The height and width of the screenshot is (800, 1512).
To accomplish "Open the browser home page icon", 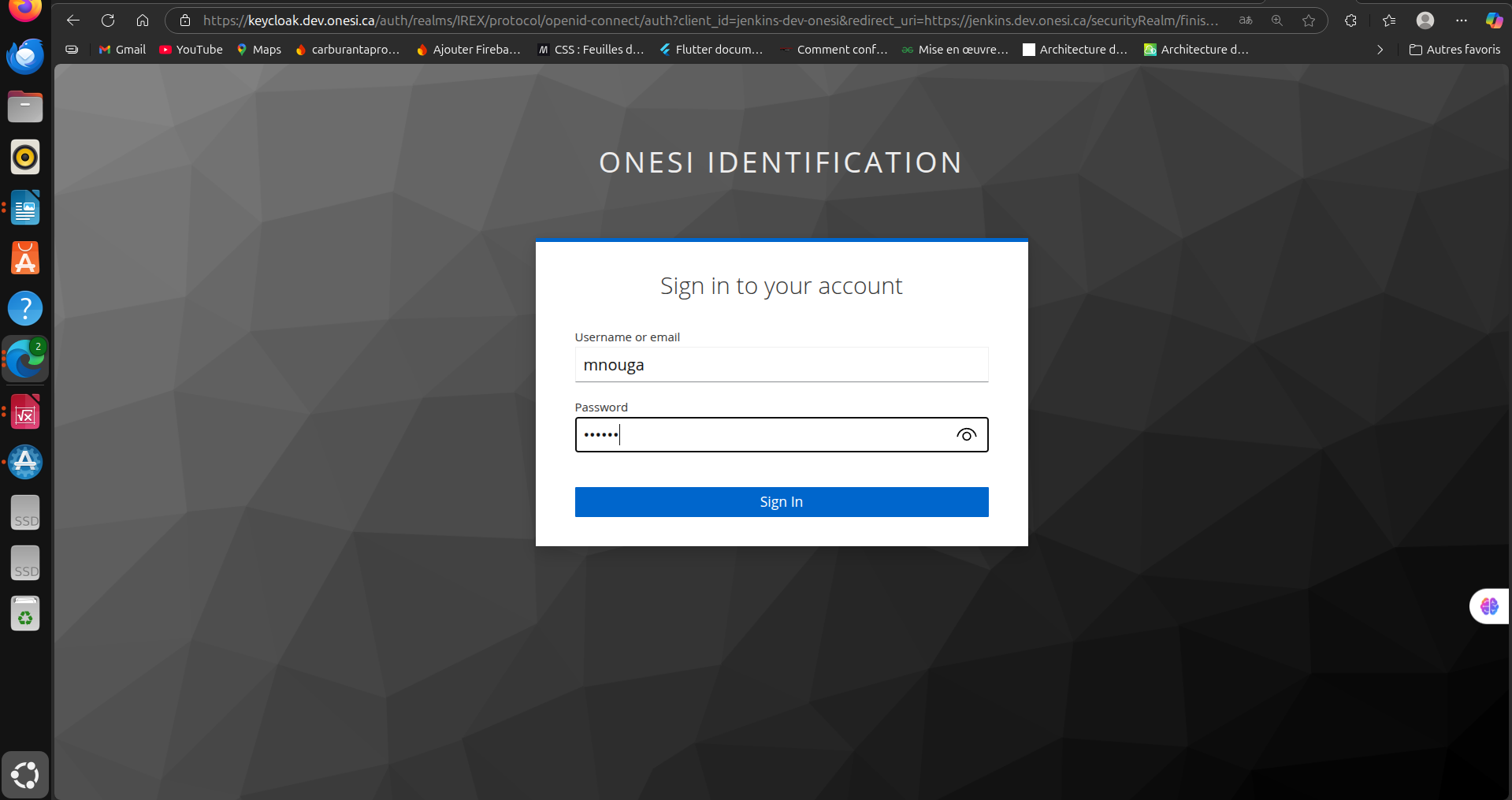I will (x=143, y=20).
